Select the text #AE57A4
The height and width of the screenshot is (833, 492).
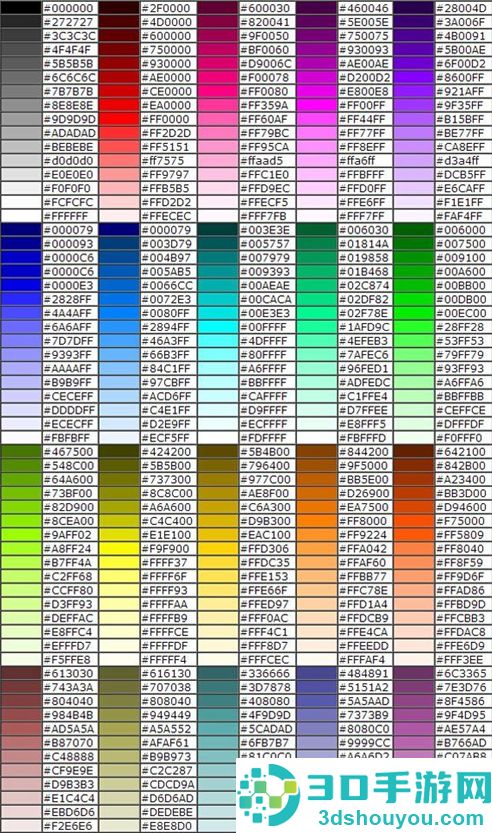pos(461,729)
